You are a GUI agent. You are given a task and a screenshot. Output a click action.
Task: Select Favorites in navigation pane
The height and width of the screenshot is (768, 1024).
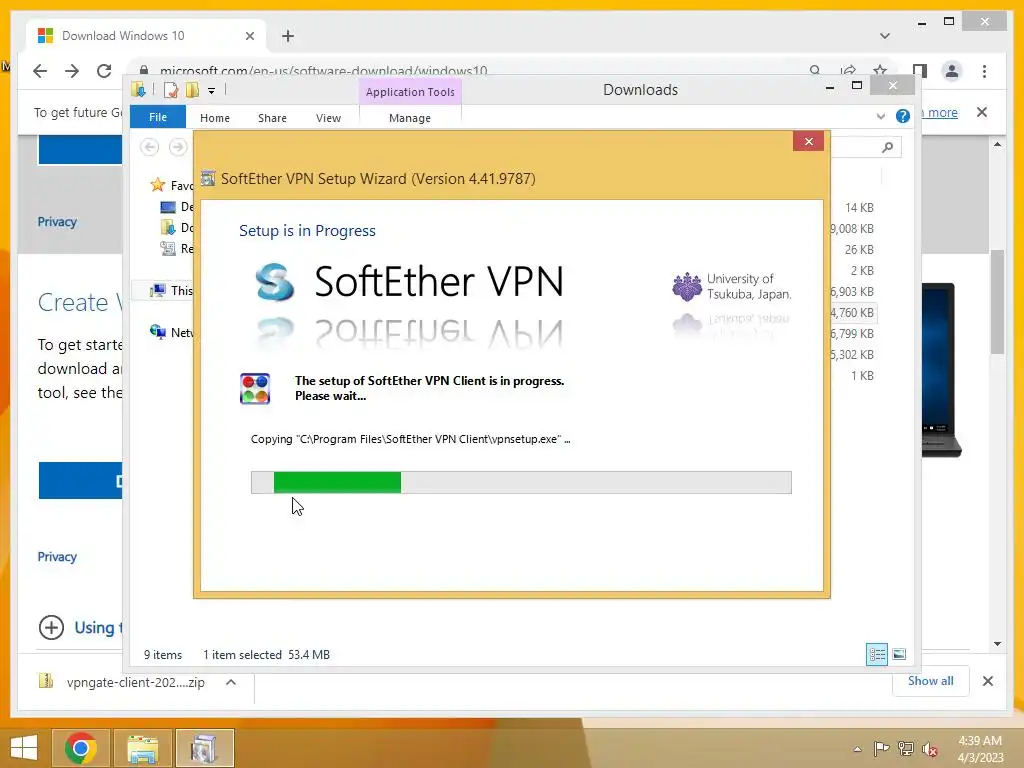click(x=172, y=185)
